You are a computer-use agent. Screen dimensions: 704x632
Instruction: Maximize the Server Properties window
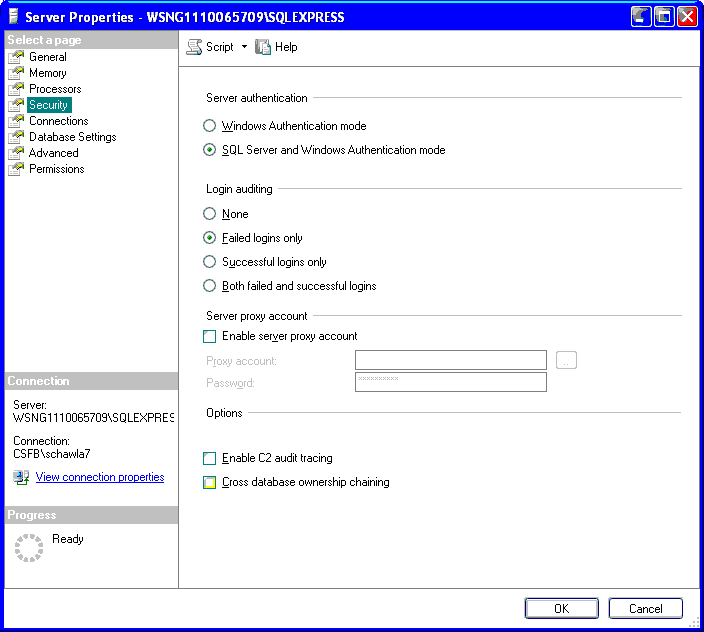click(664, 17)
